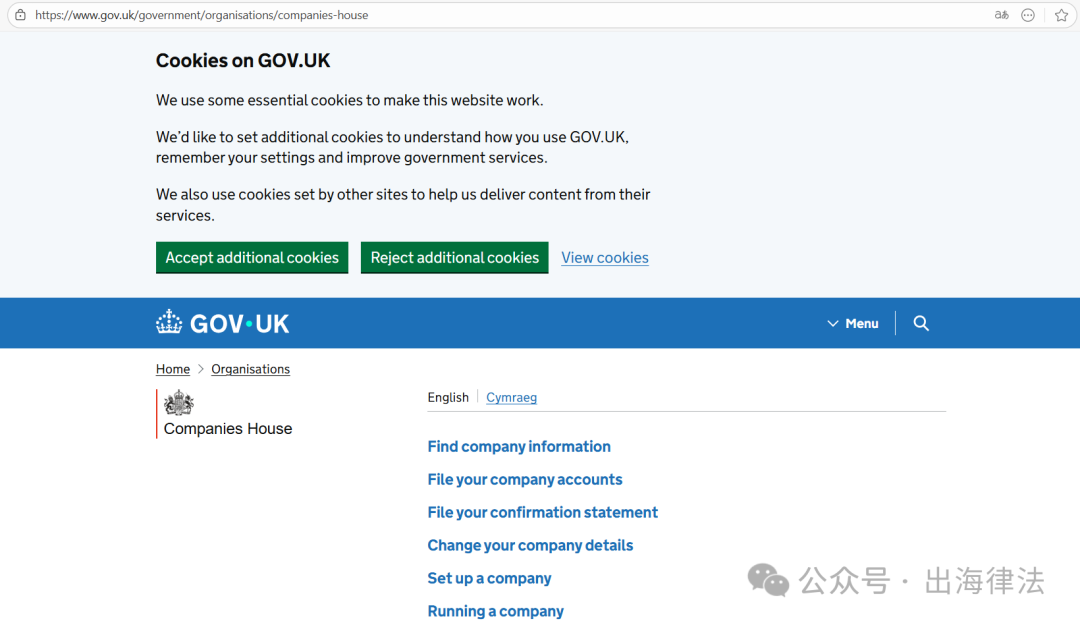The width and height of the screenshot is (1080, 625).
Task: Open Set up a company link
Action: pos(490,579)
